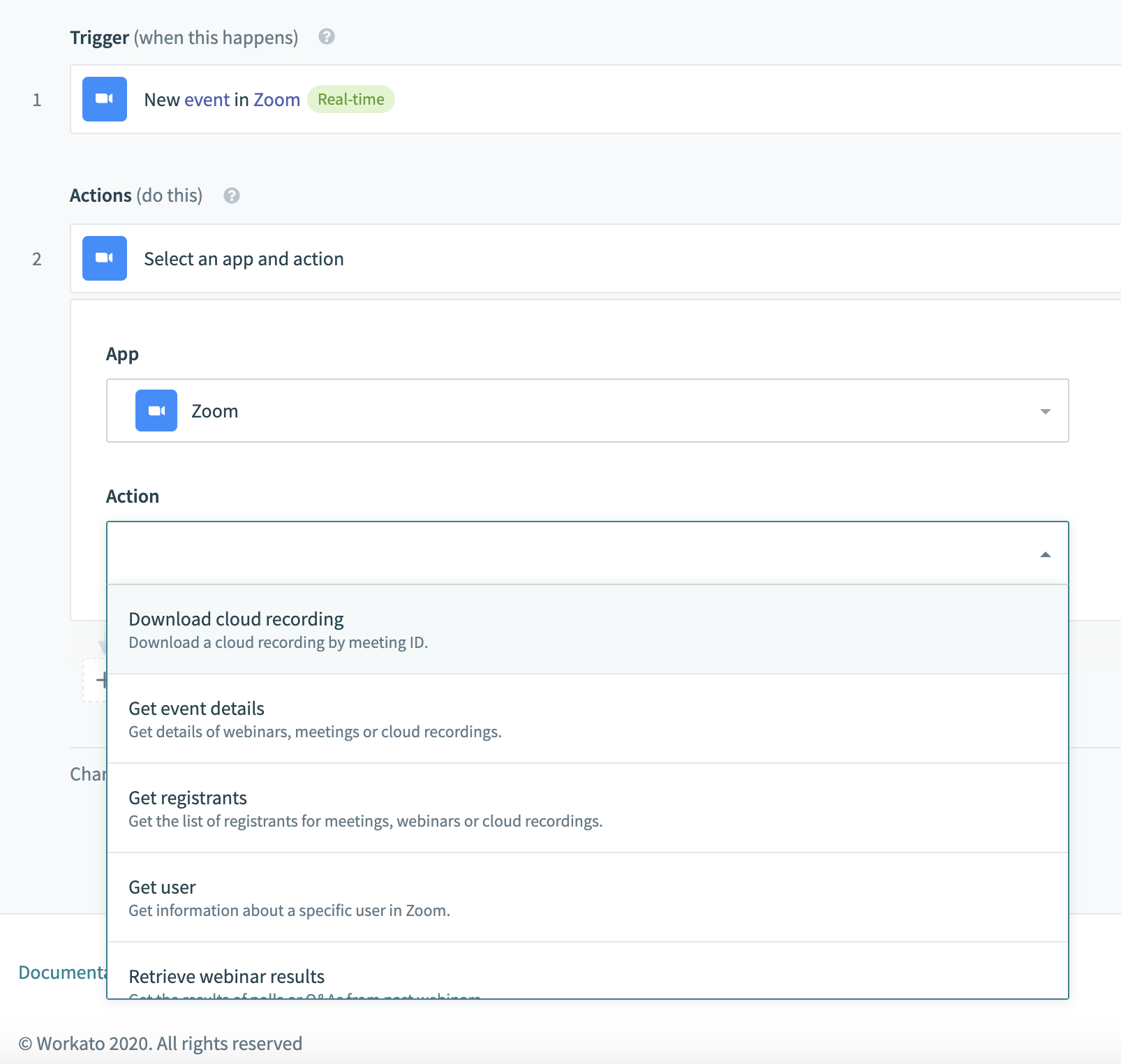
Task: Open the 'Select an app and action' step
Action: pos(595,258)
